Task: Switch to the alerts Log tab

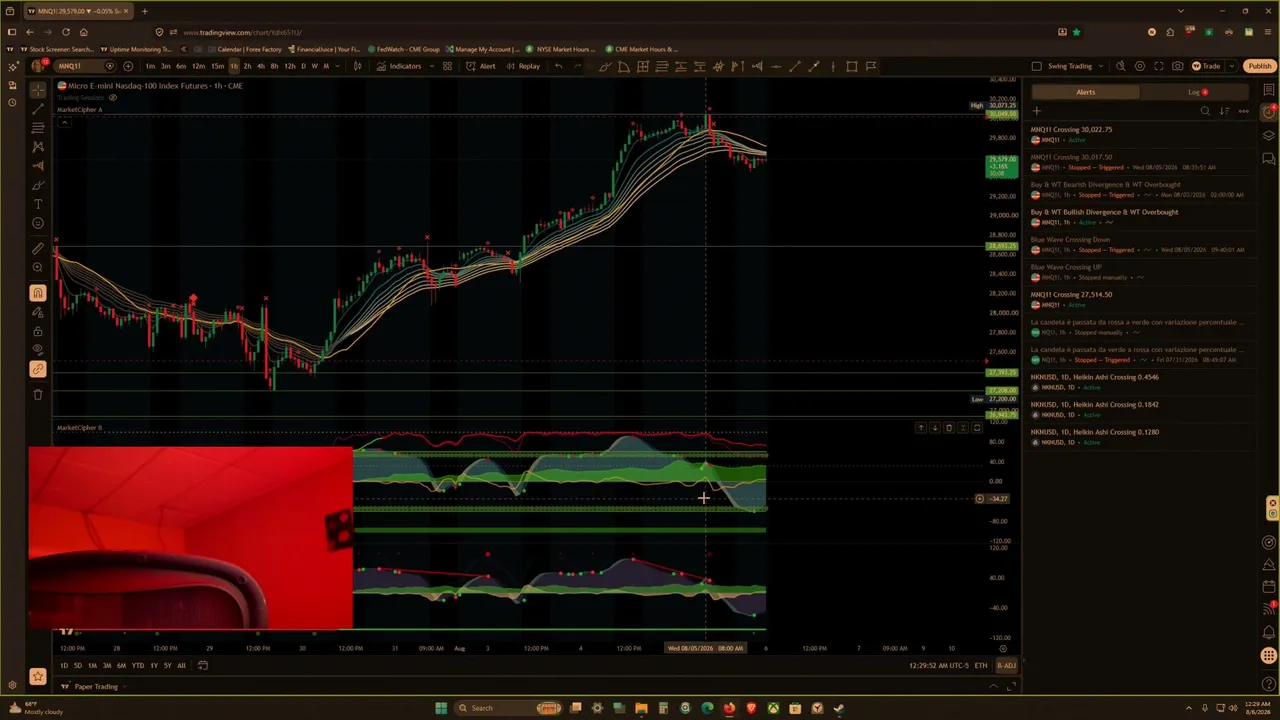Action: 1196,92
